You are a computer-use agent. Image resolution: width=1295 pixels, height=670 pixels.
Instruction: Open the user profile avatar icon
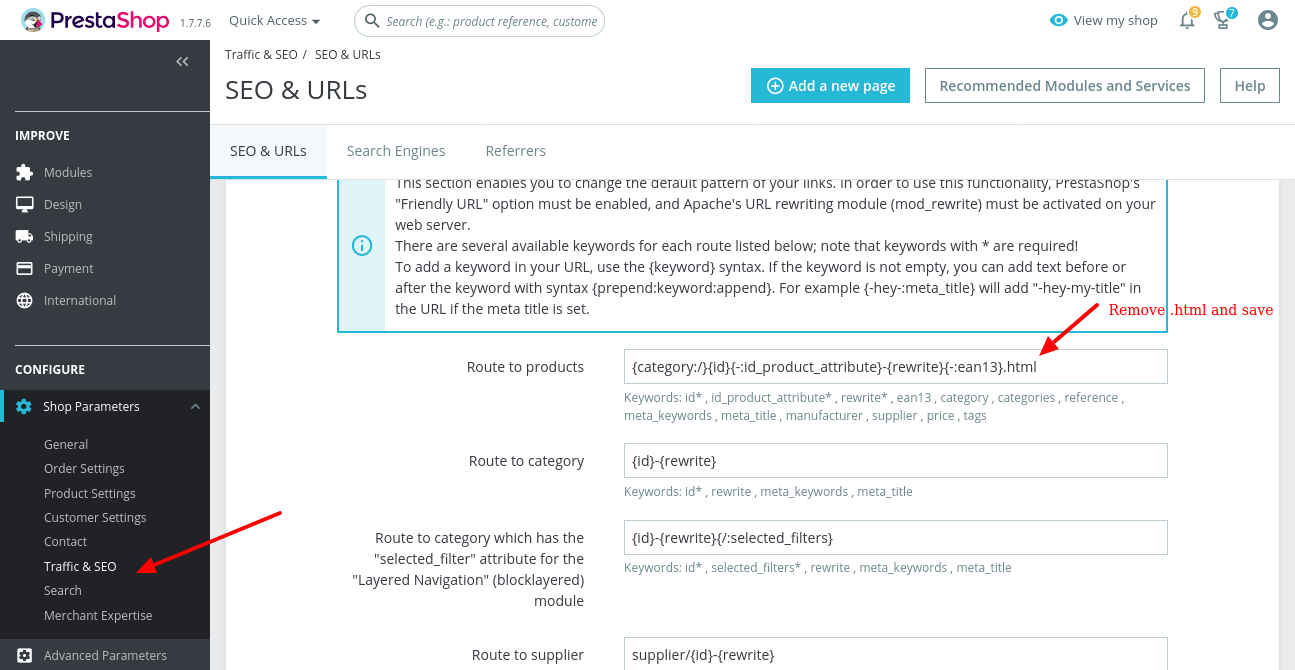coord(1268,20)
